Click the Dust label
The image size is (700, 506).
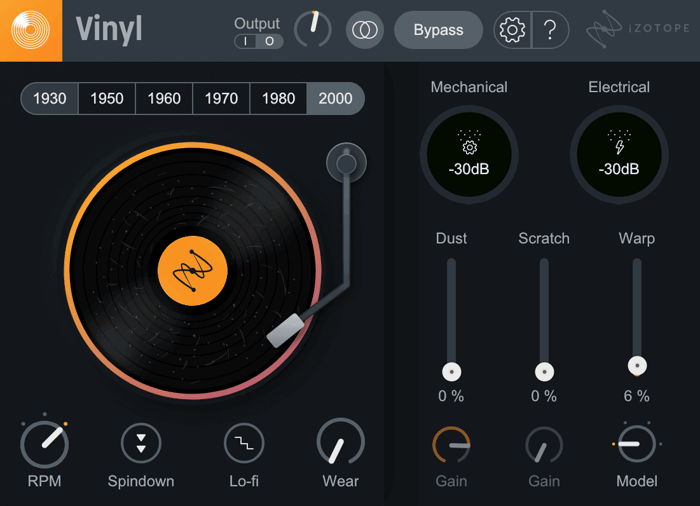coord(451,238)
